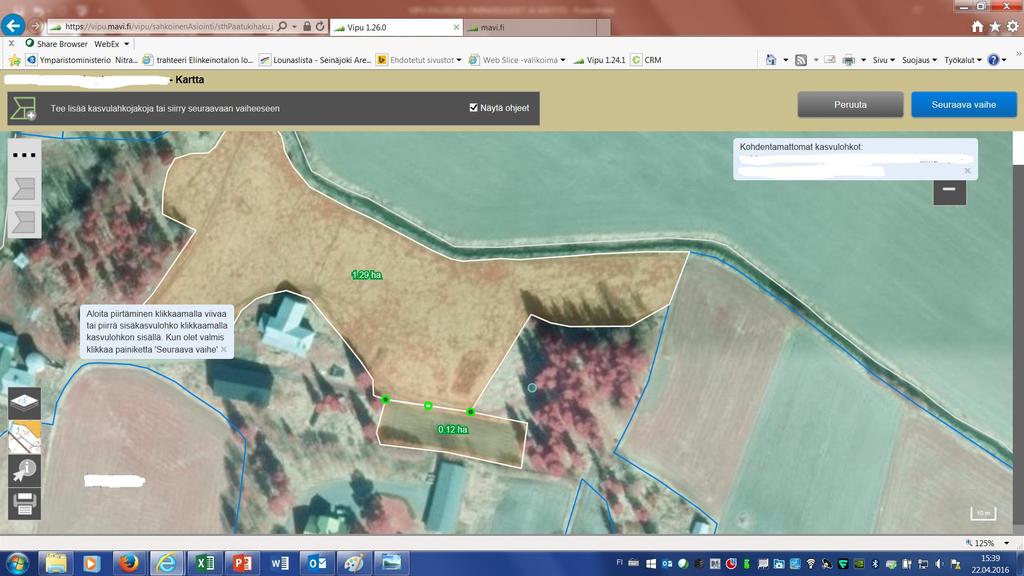Open Excel from the taskbar

(204, 563)
